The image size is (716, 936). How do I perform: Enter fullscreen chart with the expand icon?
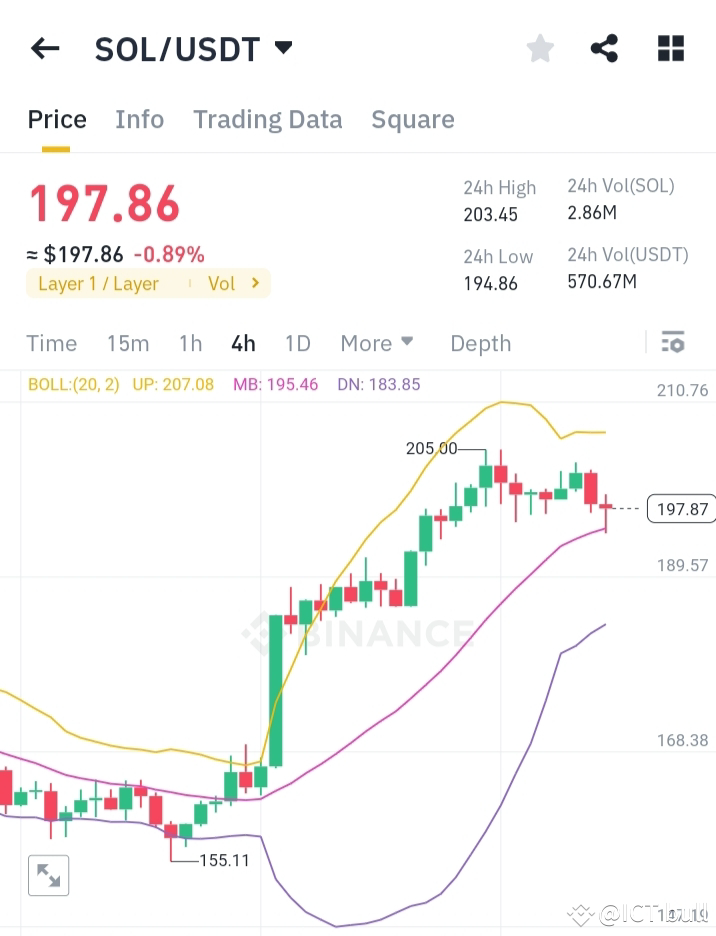(x=48, y=874)
